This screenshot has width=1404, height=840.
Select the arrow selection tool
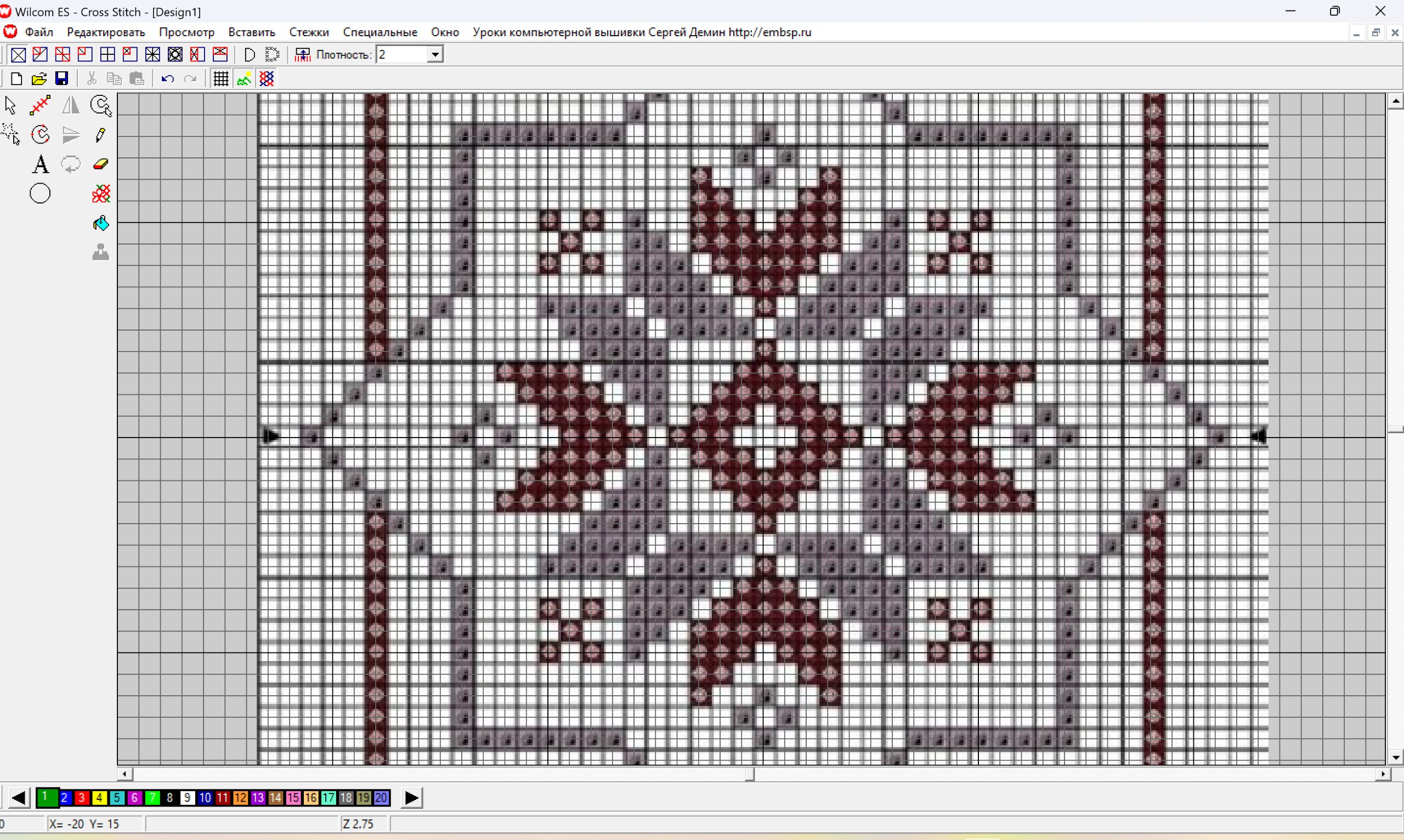click(10, 105)
